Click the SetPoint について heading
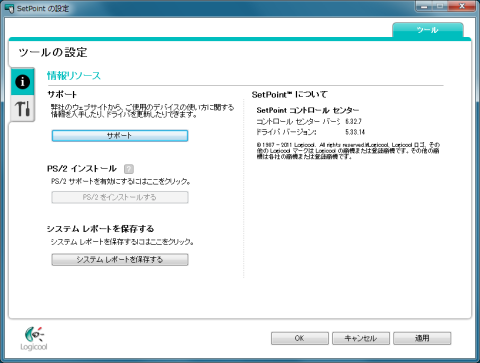Screen dimensions: 480x363 pyautogui.click(x=289, y=95)
